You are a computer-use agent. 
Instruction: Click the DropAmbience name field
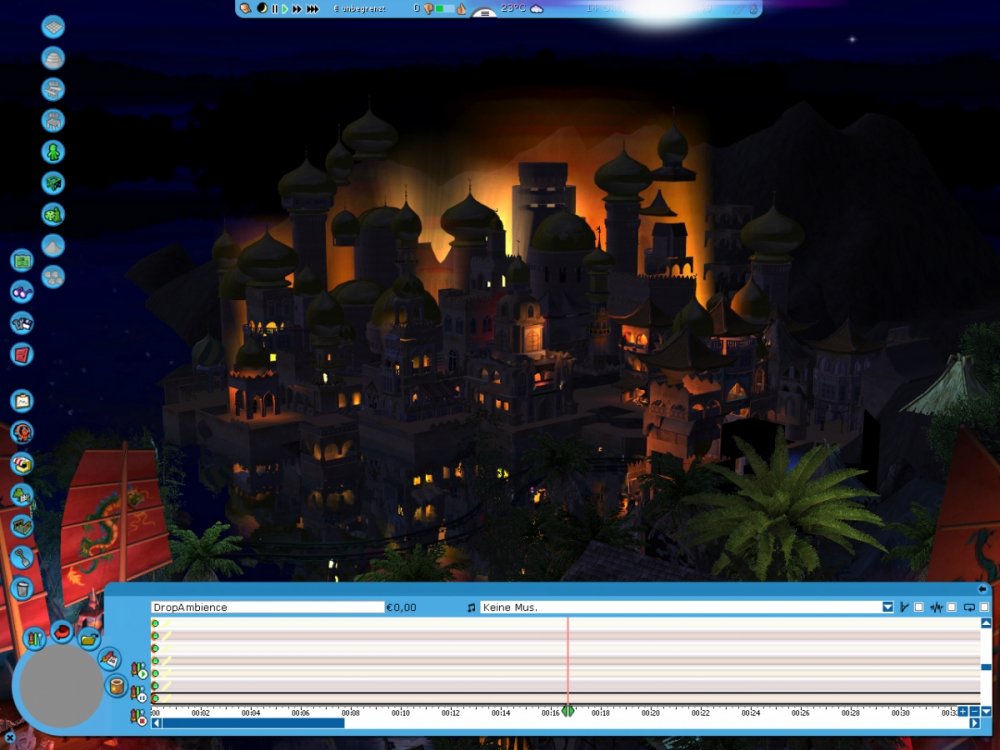pos(267,607)
